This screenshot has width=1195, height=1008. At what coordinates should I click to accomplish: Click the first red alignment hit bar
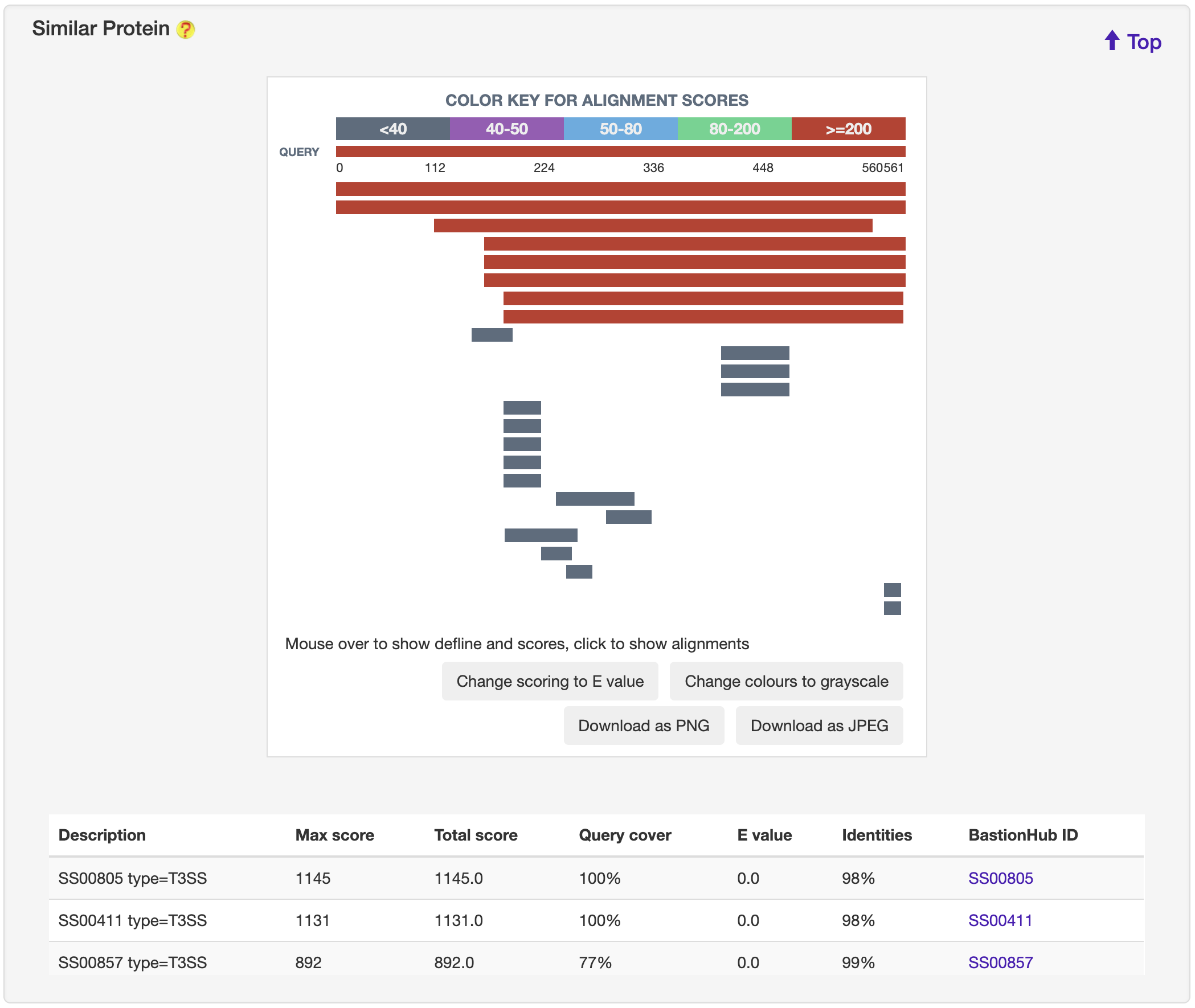pyautogui.click(x=620, y=189)
